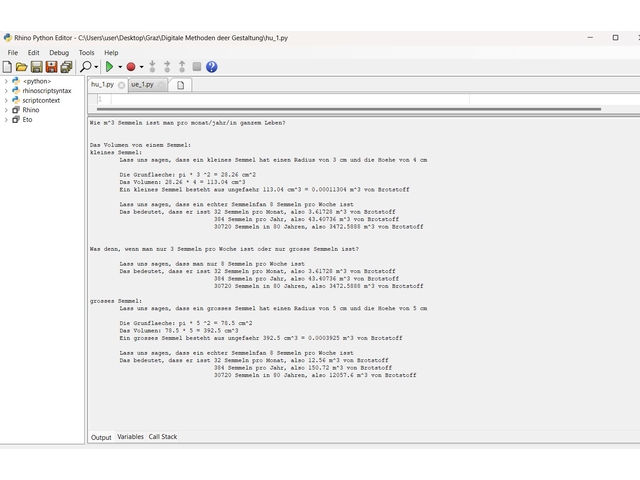Click the output line 'grosses Semmel:'
The image size is (640, 480).
(116, 301)
